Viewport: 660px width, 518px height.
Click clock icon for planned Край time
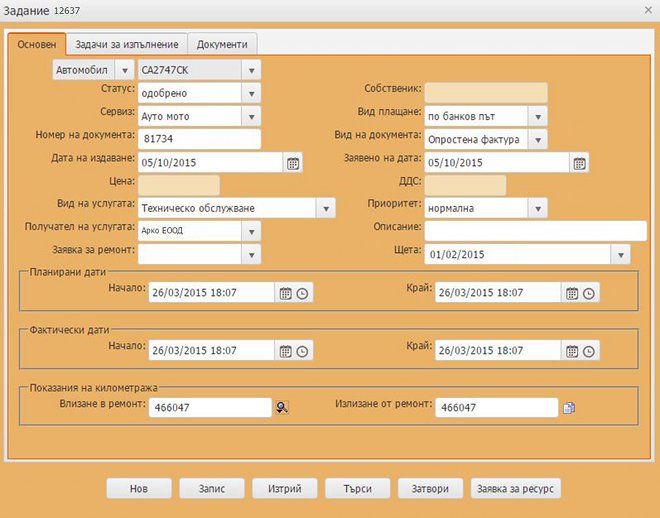click(589, 293)
